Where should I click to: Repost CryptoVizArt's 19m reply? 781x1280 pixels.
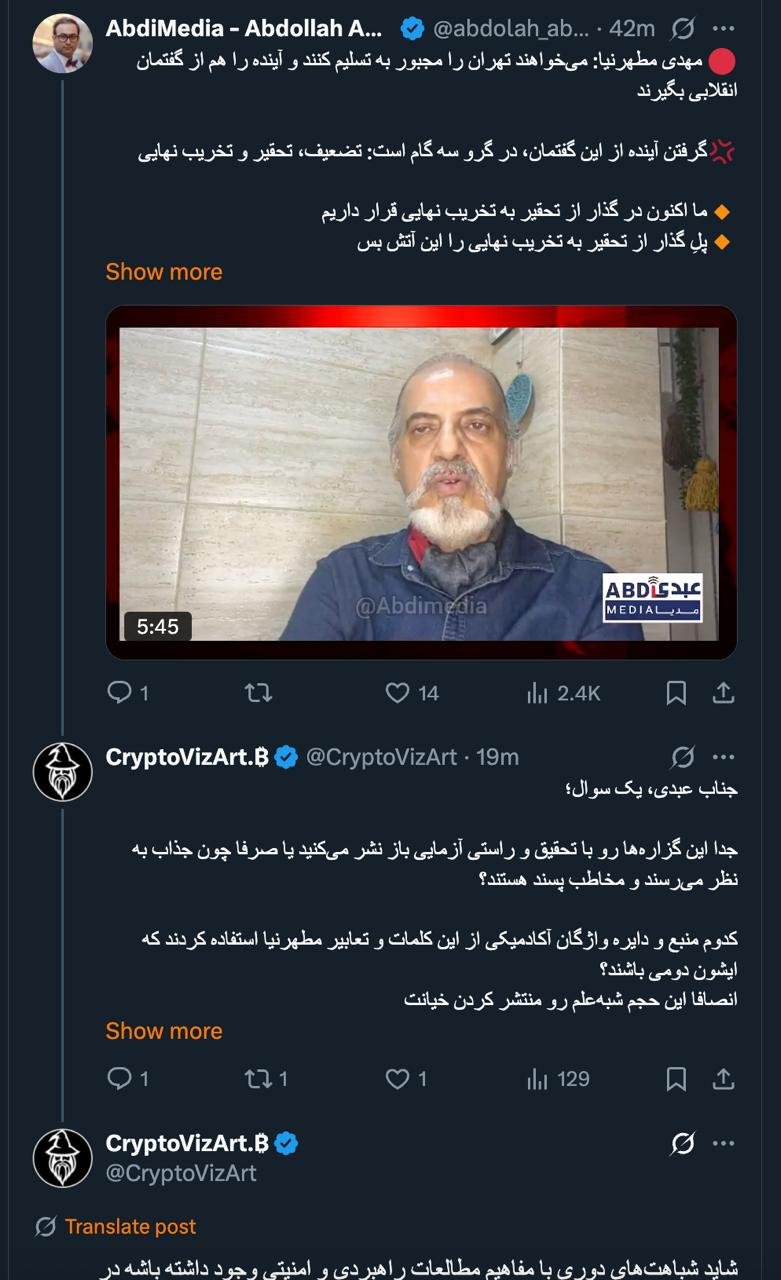point(258,1079)
